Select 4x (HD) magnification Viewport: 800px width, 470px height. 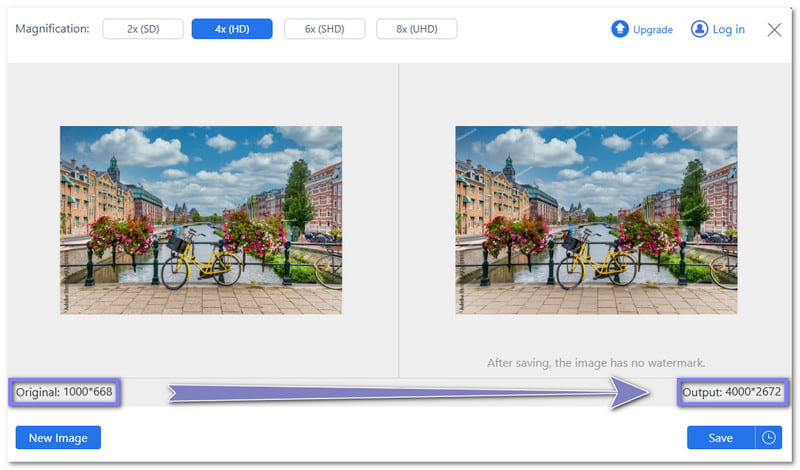pyautogui.click(x=232, y=29)
